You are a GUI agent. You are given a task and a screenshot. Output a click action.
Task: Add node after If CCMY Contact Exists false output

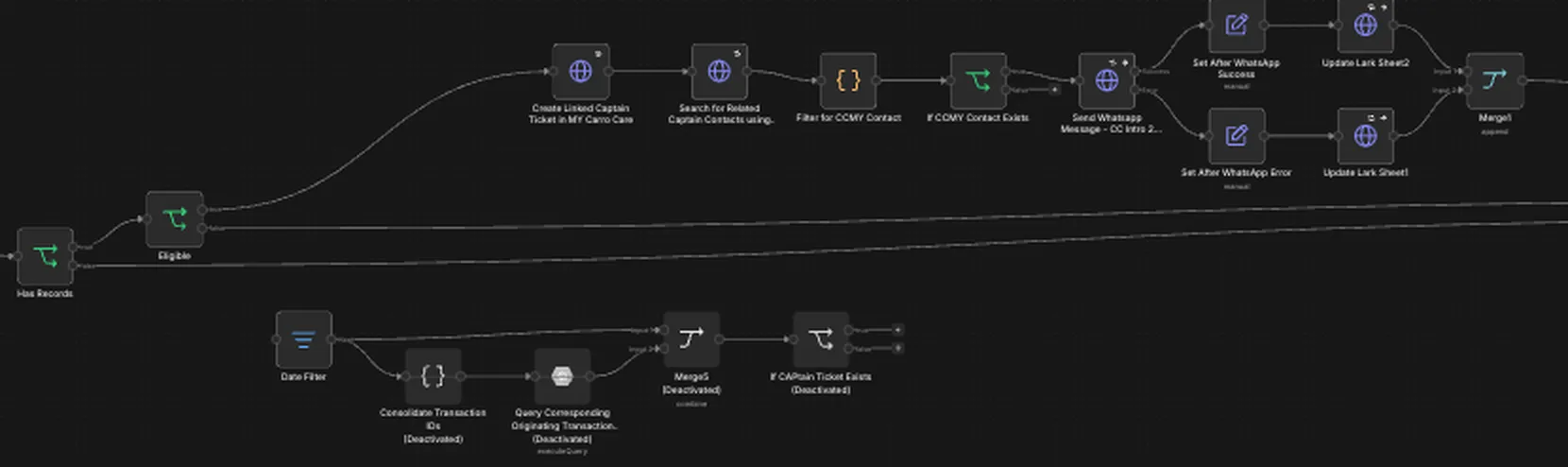[x=1054, y=90]
